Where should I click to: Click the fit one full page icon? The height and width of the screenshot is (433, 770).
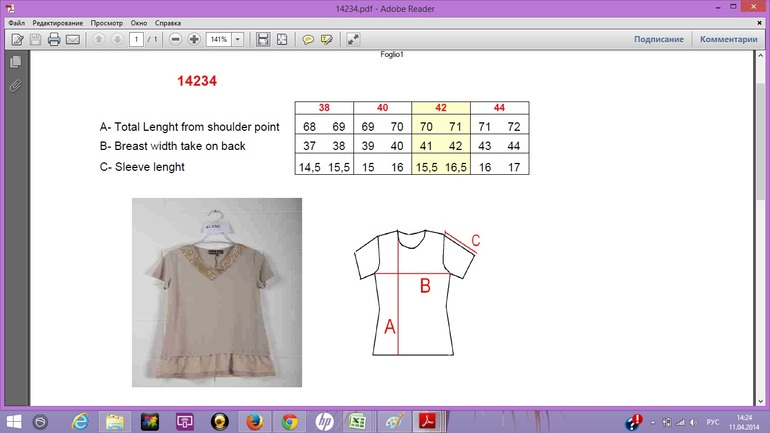click(x=282, y=39)
